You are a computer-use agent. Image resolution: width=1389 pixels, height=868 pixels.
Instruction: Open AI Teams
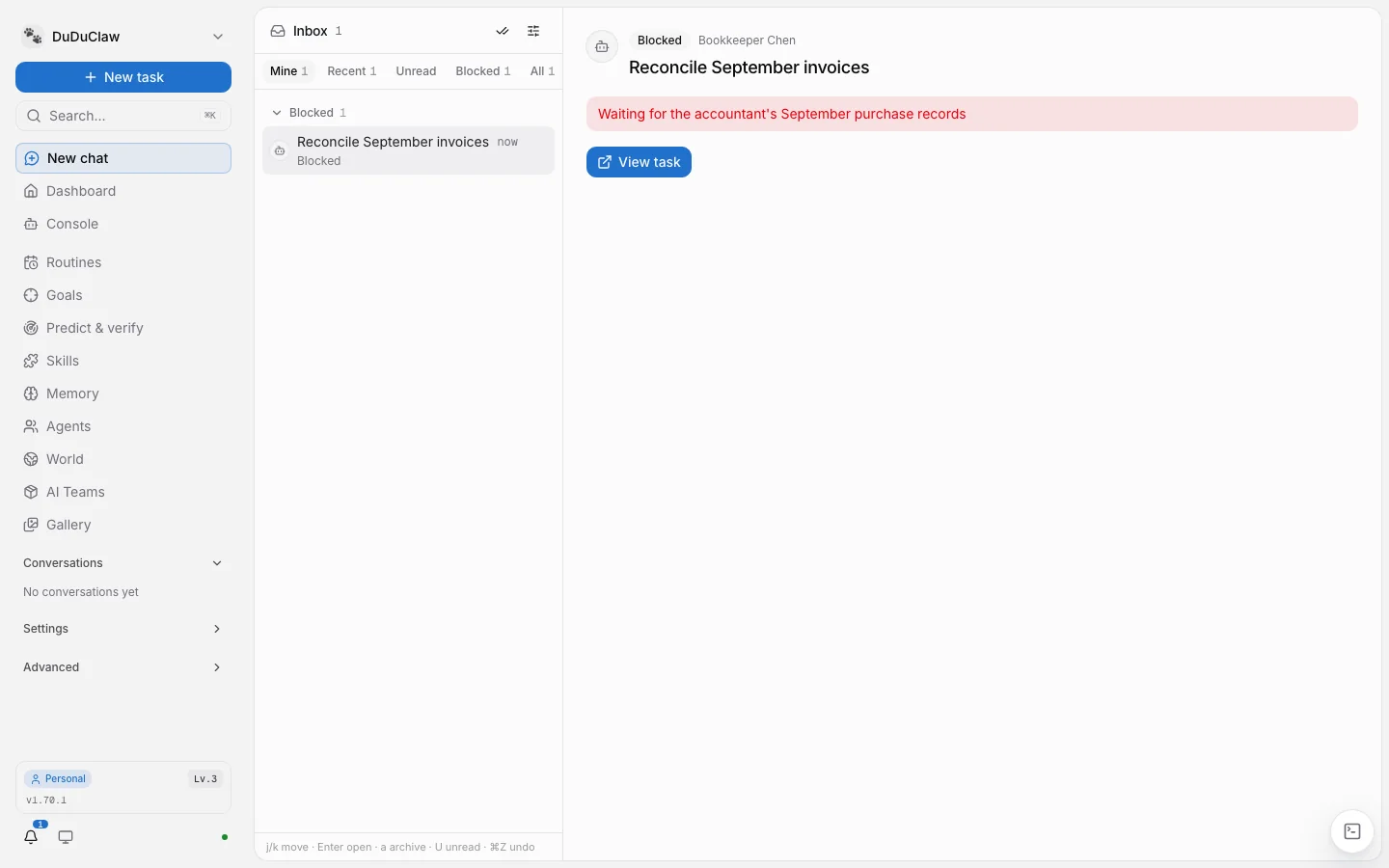coord(123,492)
